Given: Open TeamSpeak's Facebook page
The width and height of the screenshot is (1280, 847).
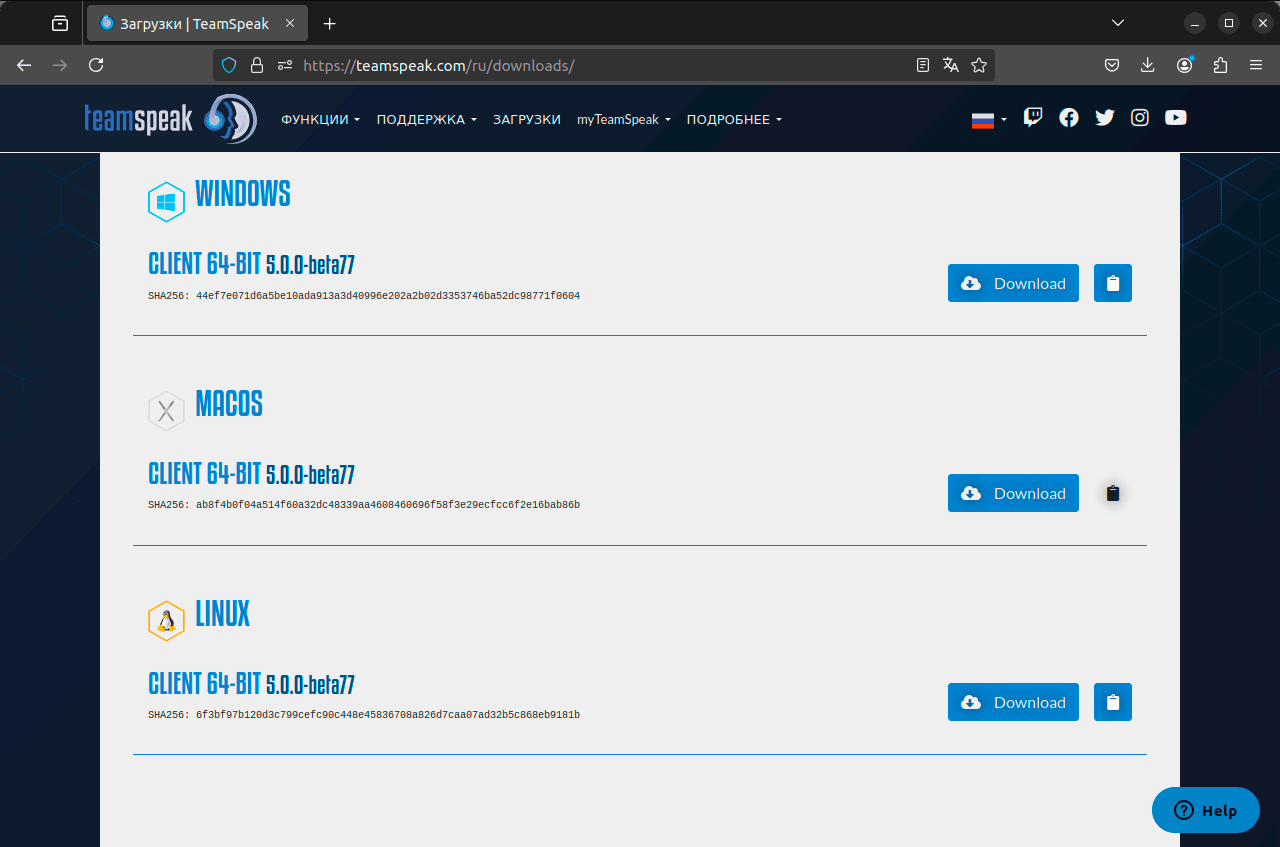Looking at the screenshot, I should pyautogui.click(x=1069, y=118).
